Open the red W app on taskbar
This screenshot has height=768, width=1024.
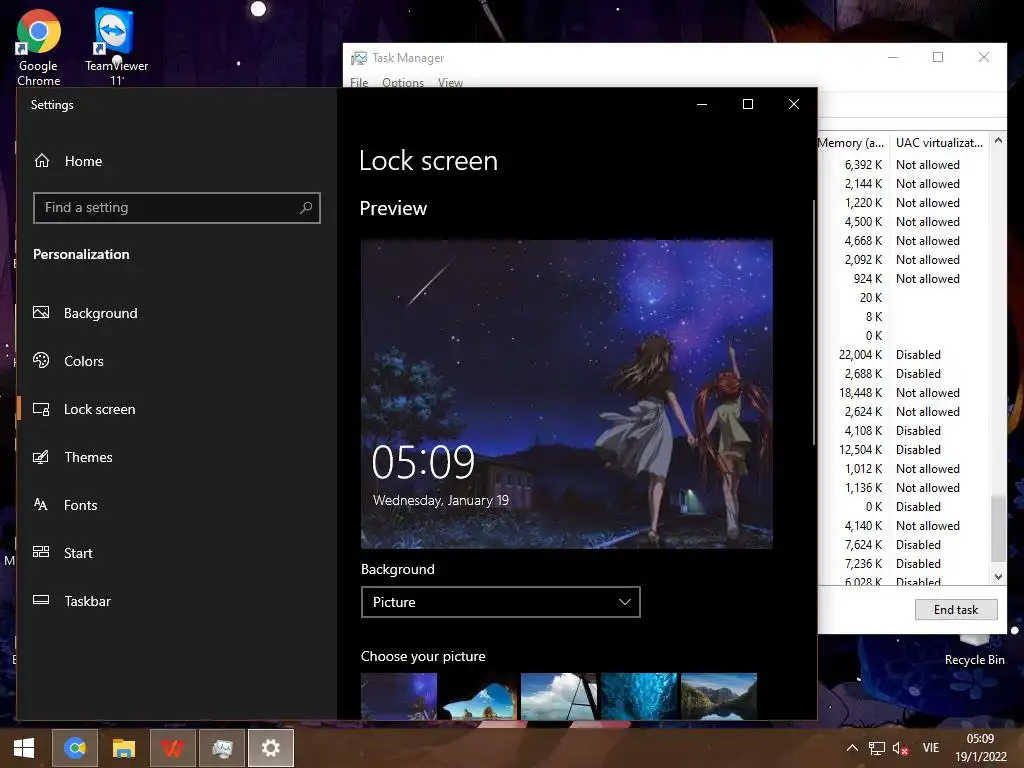click(x=172, y=748)
